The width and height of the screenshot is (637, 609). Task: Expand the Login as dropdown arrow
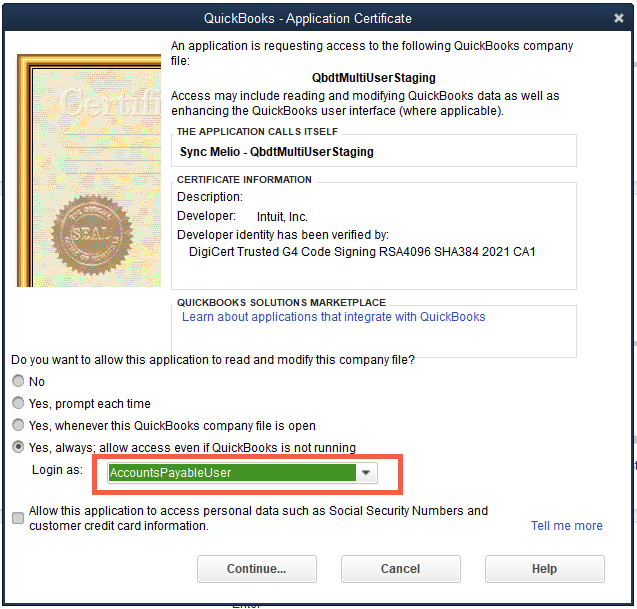point(367,473)
